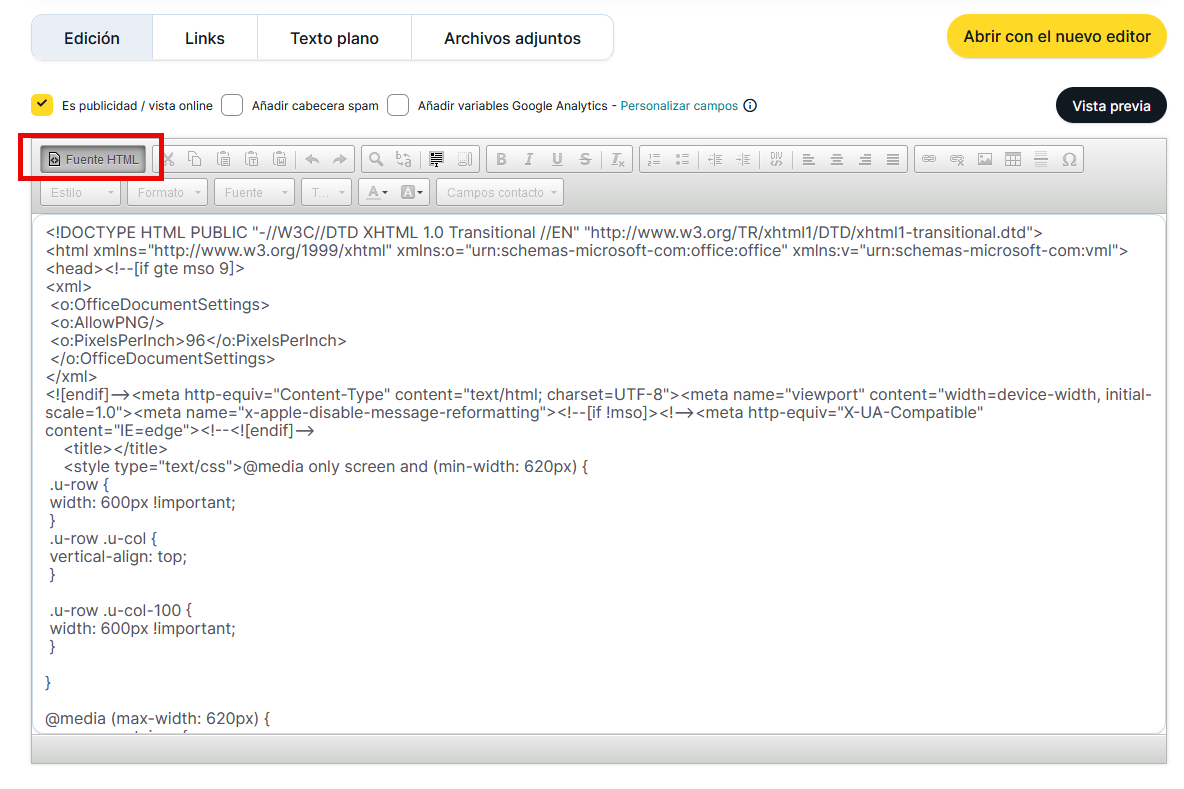Uncheck Es publicidad / vista online
1184x789 pixels.
point(42,105)
